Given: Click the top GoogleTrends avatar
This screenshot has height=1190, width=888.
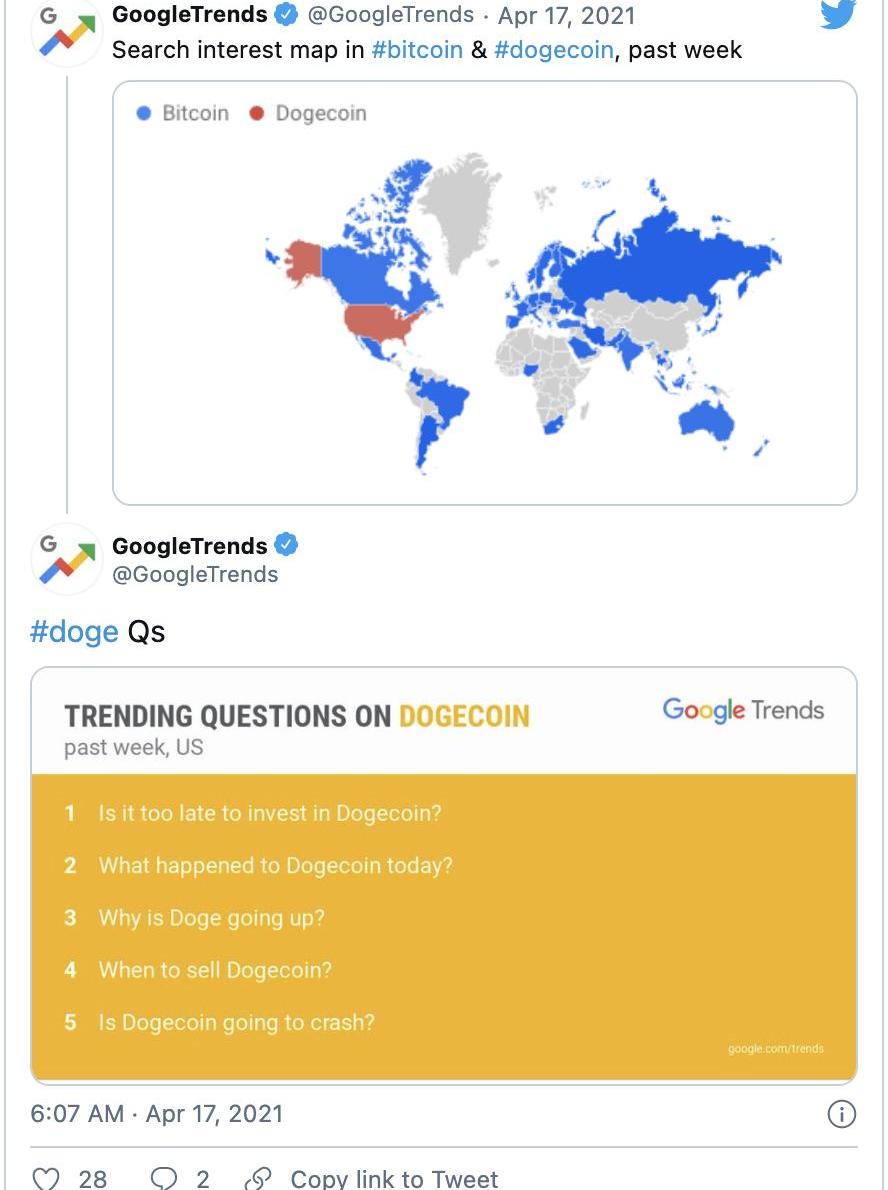Looking at the screenshot, I should 67,34.
